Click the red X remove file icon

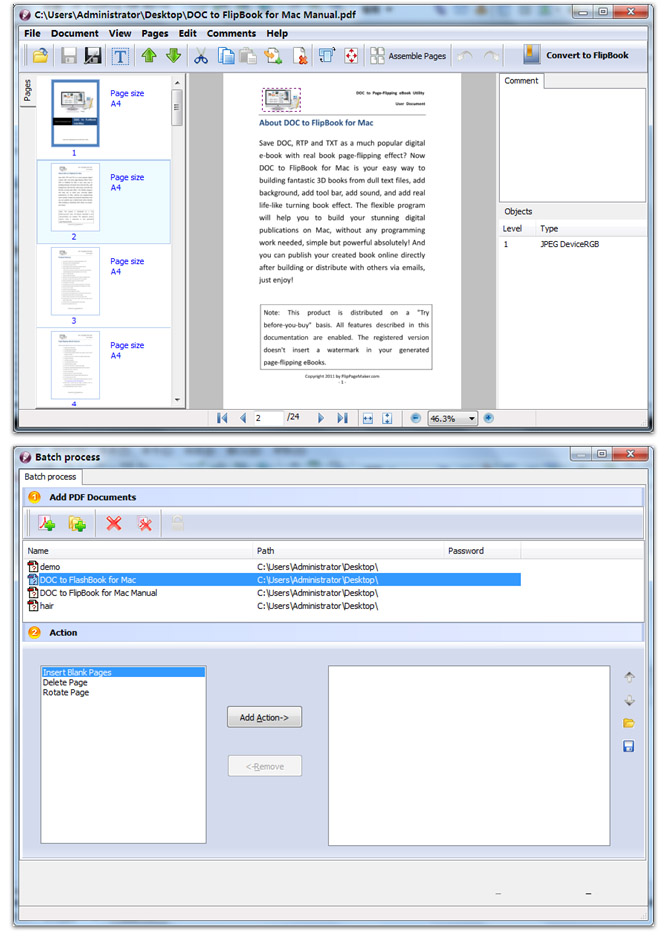(x=114, y=524)
